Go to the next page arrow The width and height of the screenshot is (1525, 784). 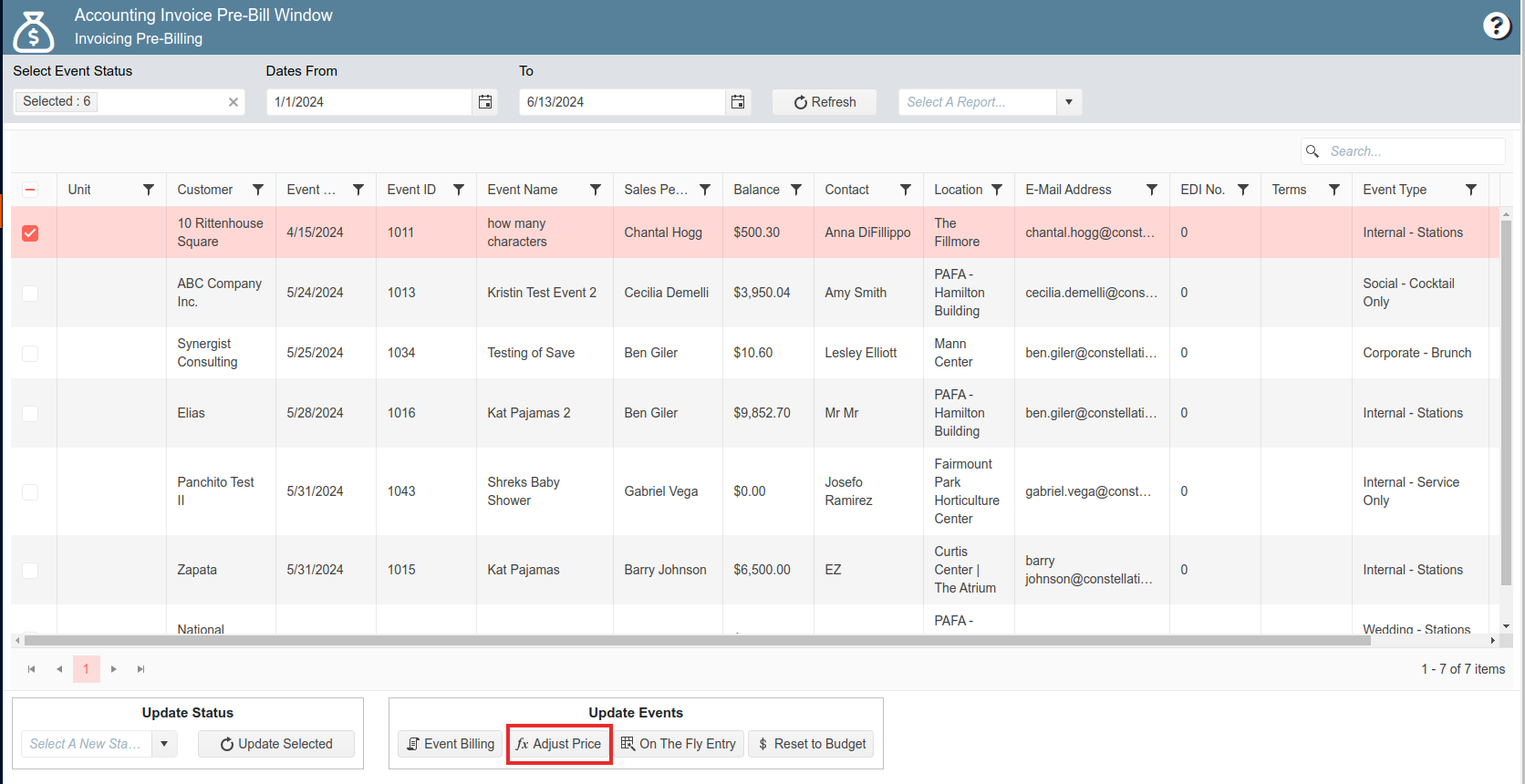tap(114, 669)
